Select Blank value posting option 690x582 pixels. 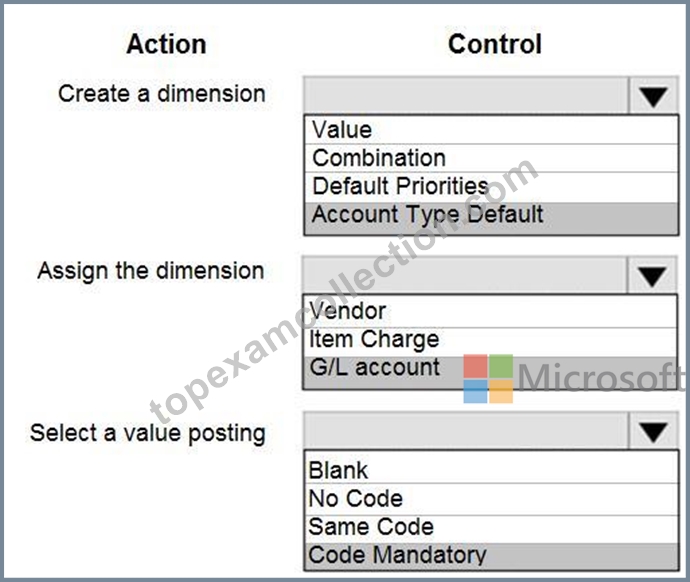[x=491, y=469]
